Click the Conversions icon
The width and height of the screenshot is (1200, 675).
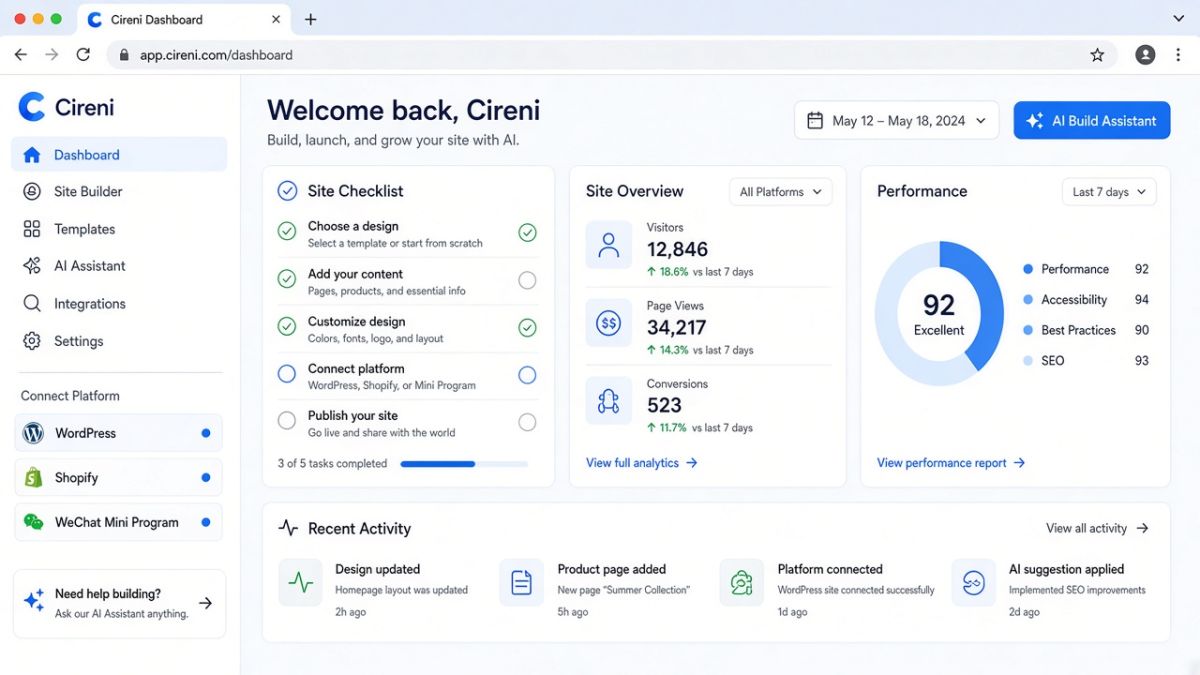pos(609,401)
